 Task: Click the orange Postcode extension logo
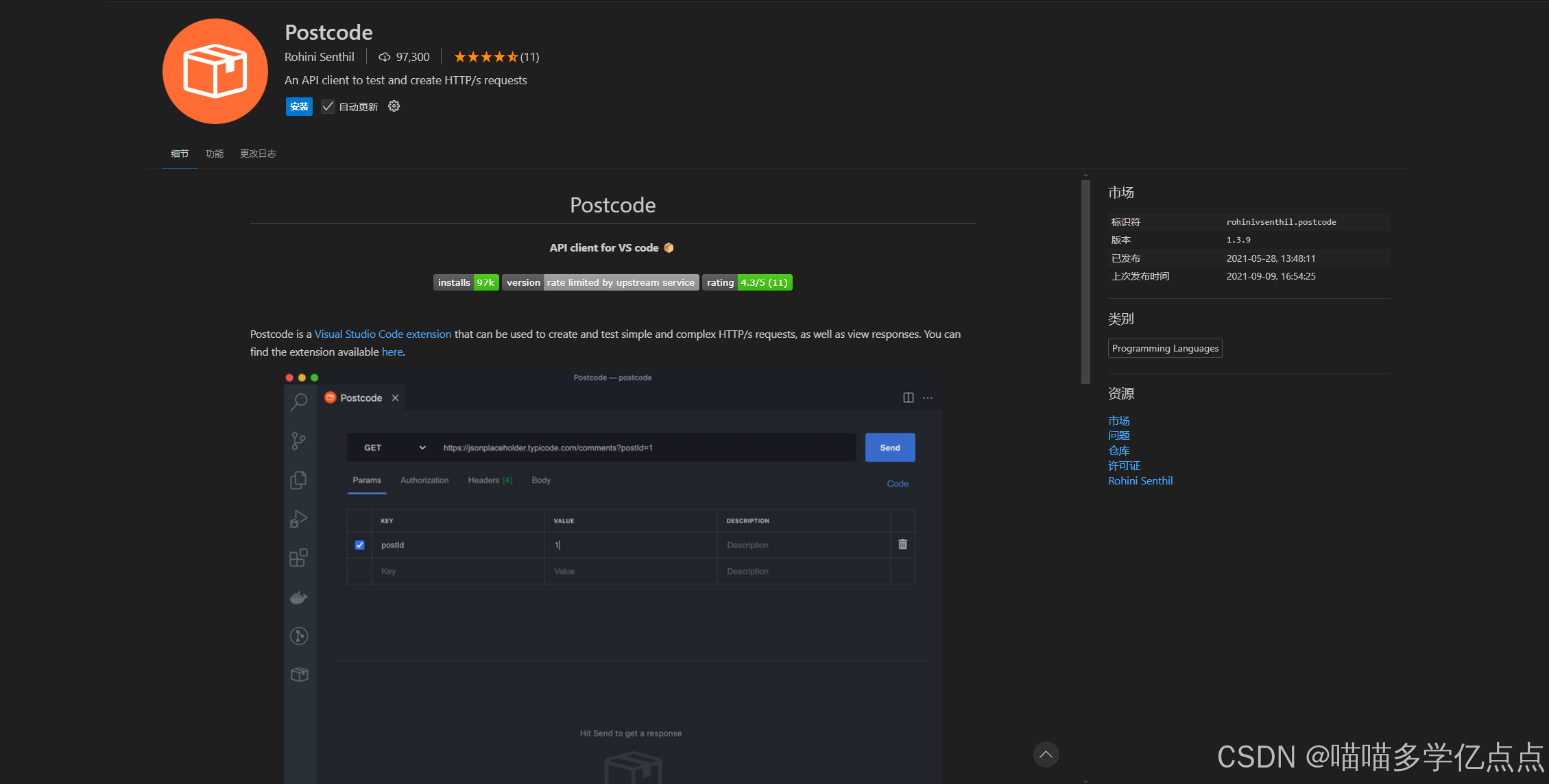(x=215, y=71)
